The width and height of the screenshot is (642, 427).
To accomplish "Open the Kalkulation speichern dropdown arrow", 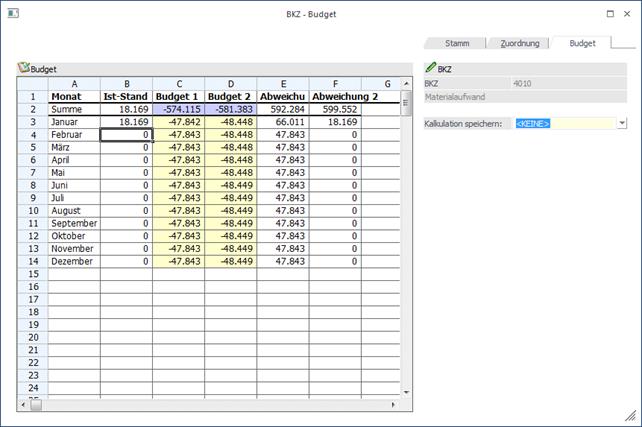I will [622, 123].
